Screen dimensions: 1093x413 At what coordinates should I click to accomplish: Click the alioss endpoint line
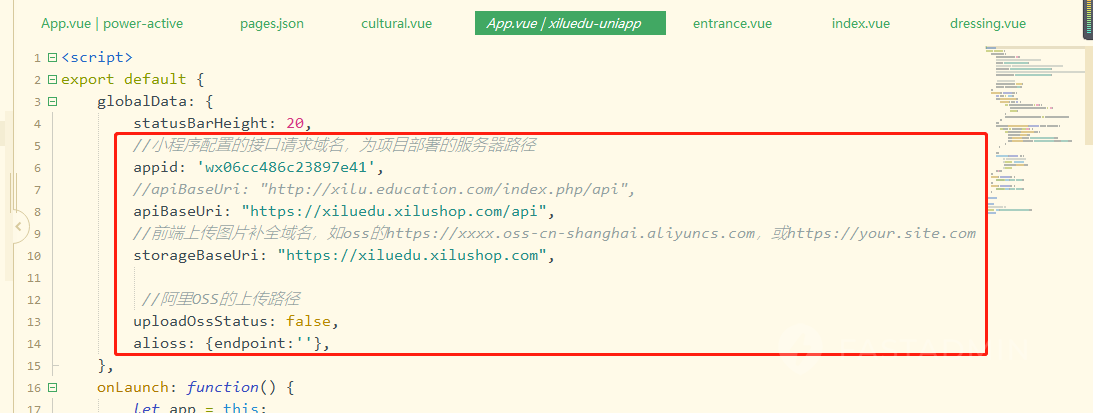click(231, 343)
